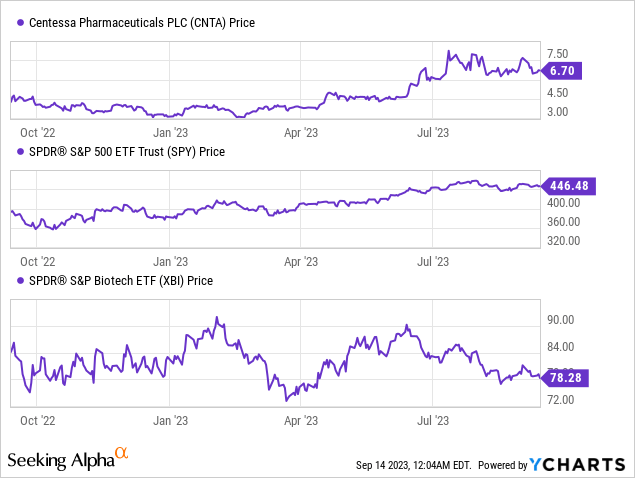Open the Seeking Alpha logo link
This screenshot has height=478, width=635.
61,461
